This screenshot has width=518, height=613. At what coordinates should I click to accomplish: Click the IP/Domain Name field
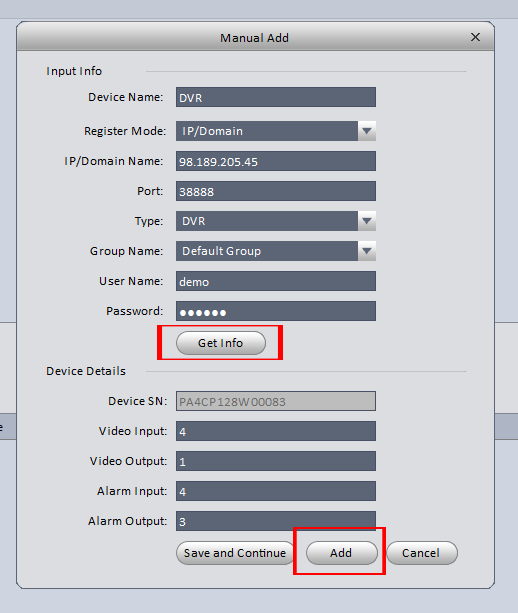(276, 161)
